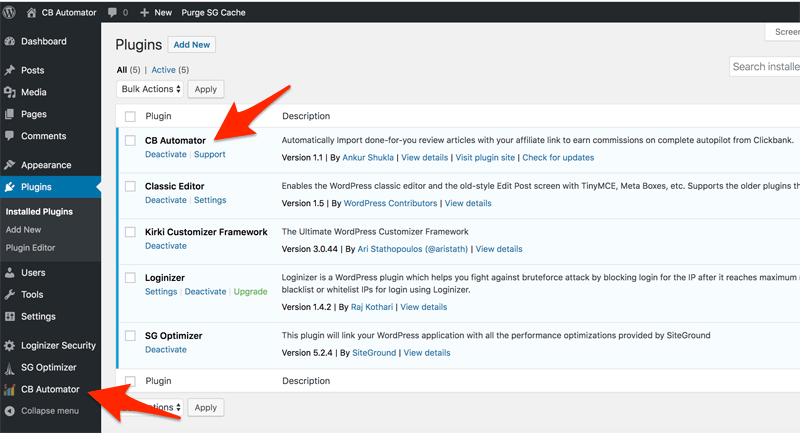Click the WordPress logo icon

click(11, 12)
